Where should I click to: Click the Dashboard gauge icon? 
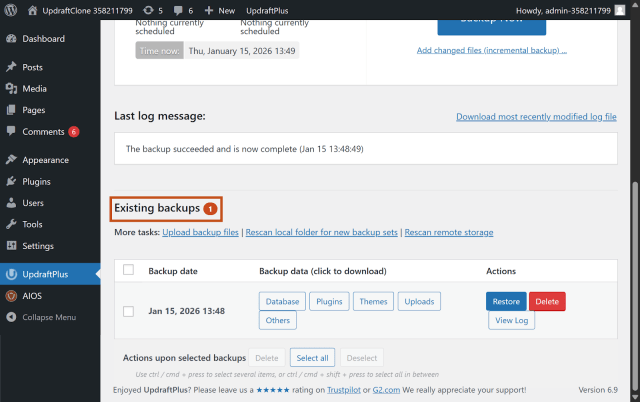point(11,39)
